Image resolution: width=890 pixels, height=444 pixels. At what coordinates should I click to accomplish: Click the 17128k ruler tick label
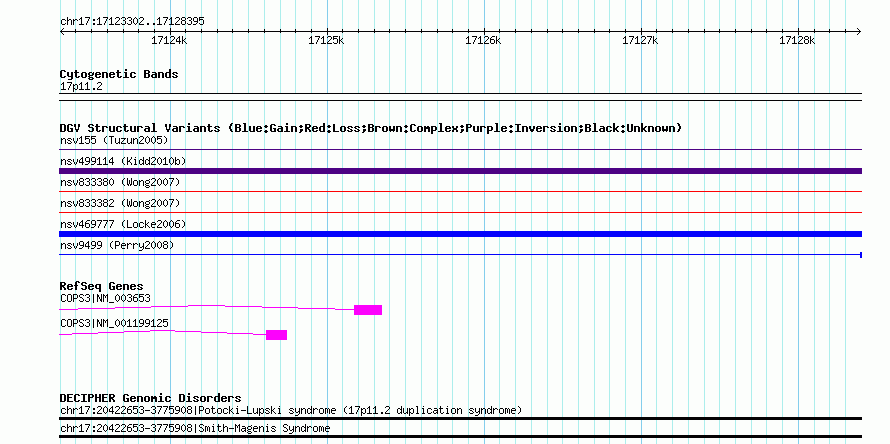coord(797,40)
